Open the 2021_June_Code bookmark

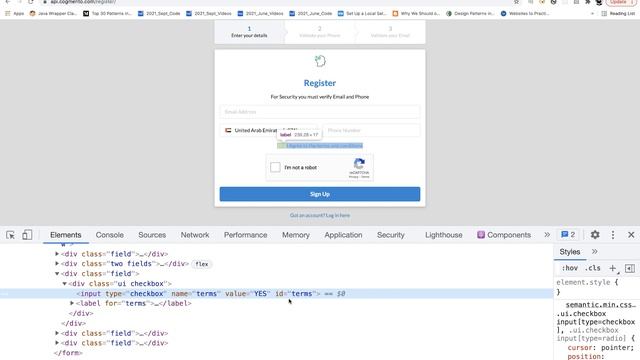pos(311,13)
